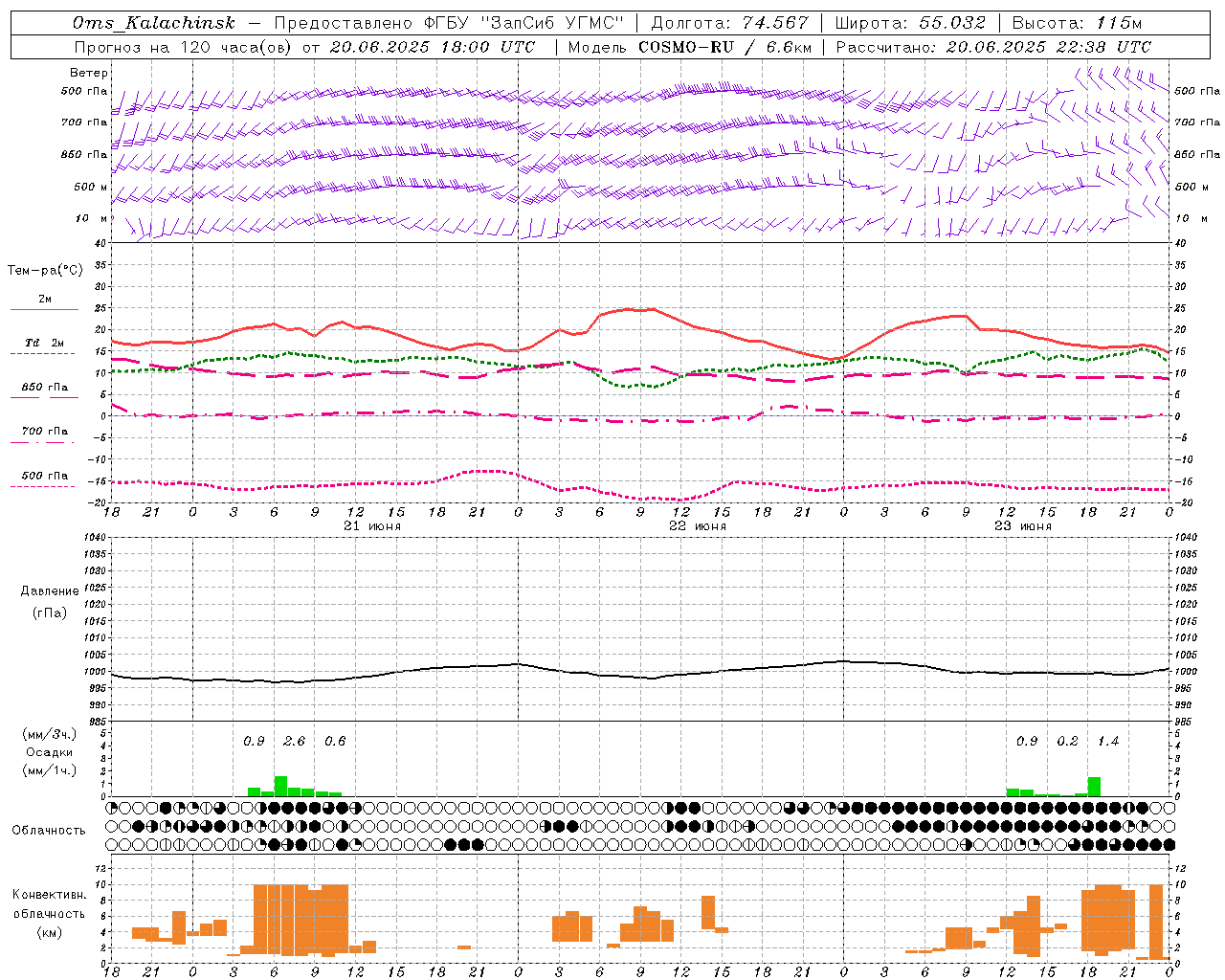
Task: Click the 1.4 precipitation total value
Action: (1107, 741)
